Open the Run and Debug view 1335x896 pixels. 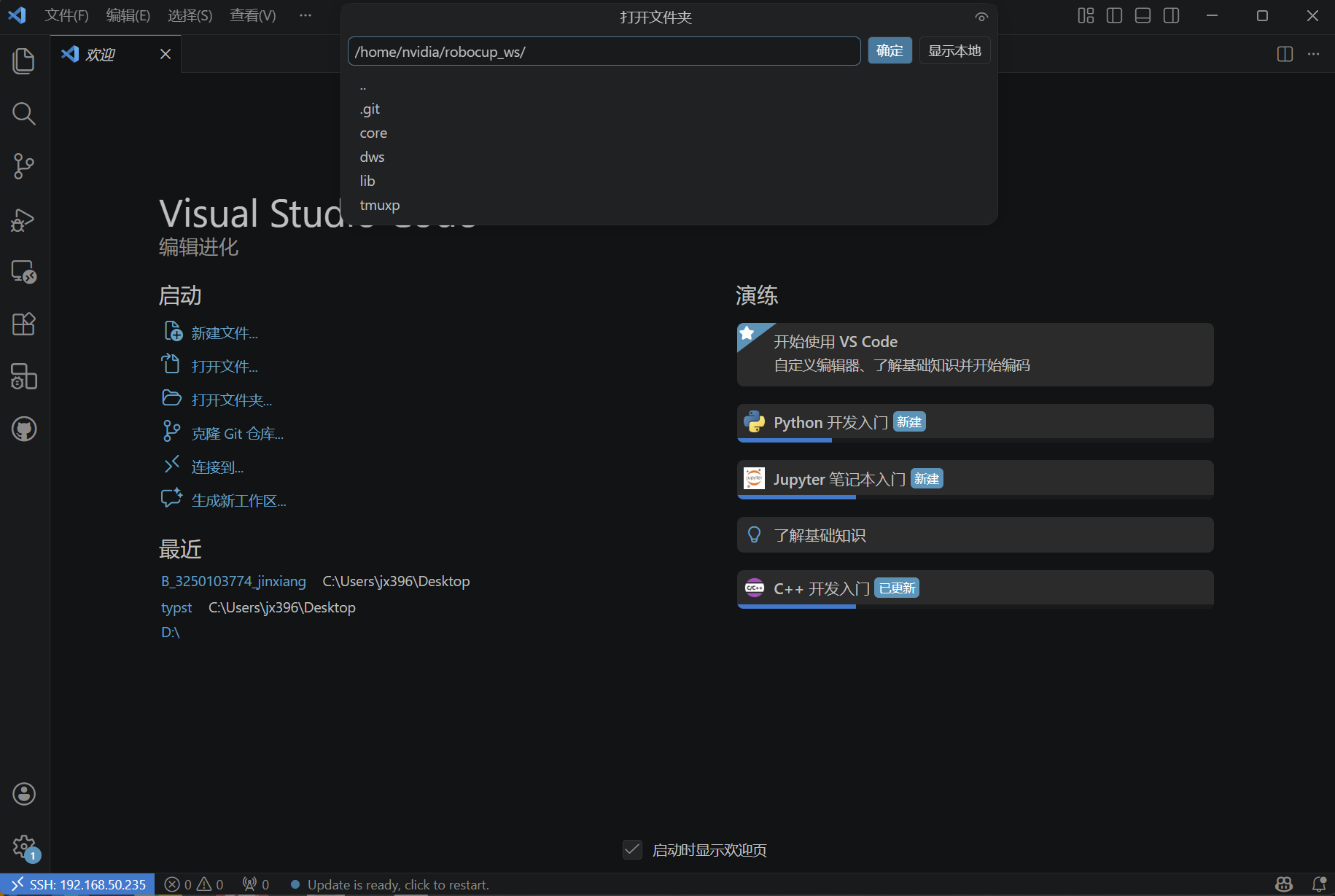(x=24, y=219)
